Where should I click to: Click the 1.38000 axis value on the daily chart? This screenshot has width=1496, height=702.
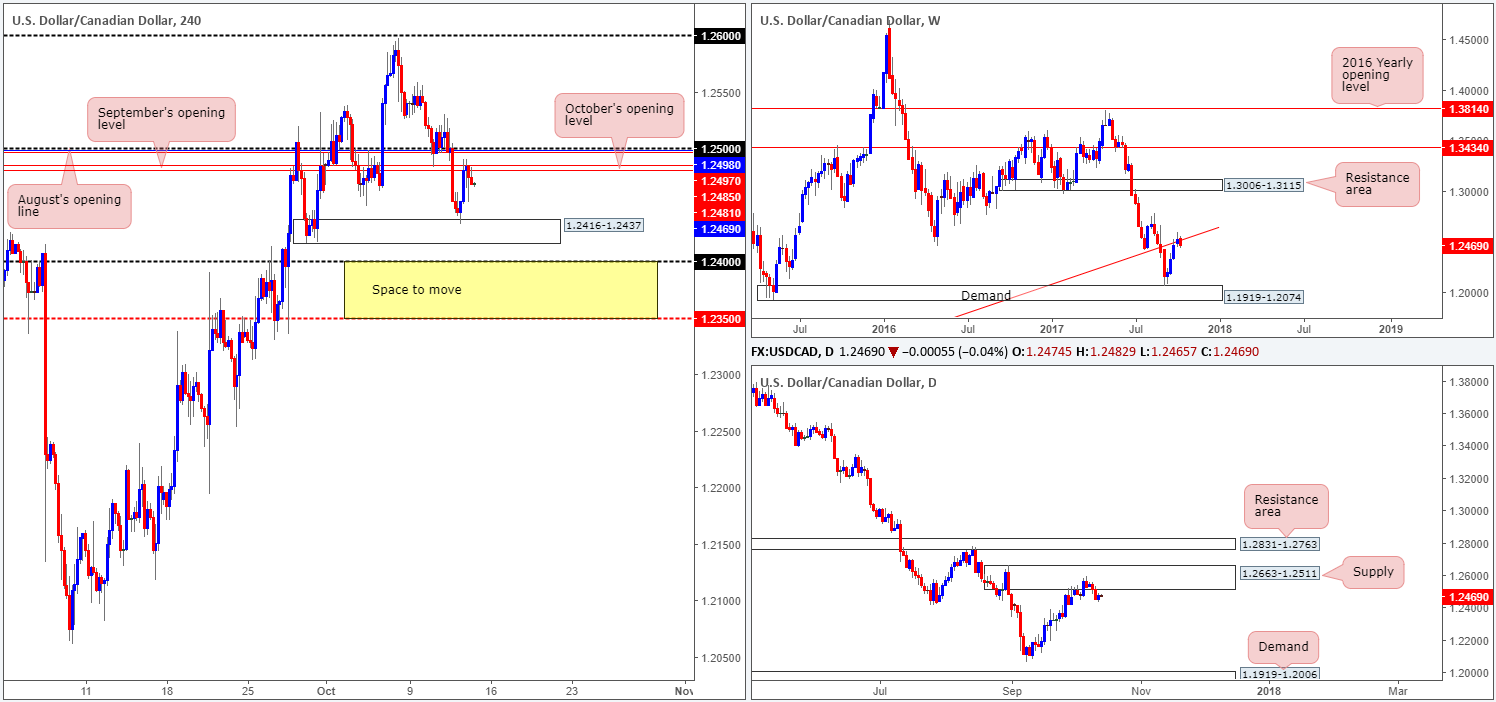click(x=1467, y=382)
